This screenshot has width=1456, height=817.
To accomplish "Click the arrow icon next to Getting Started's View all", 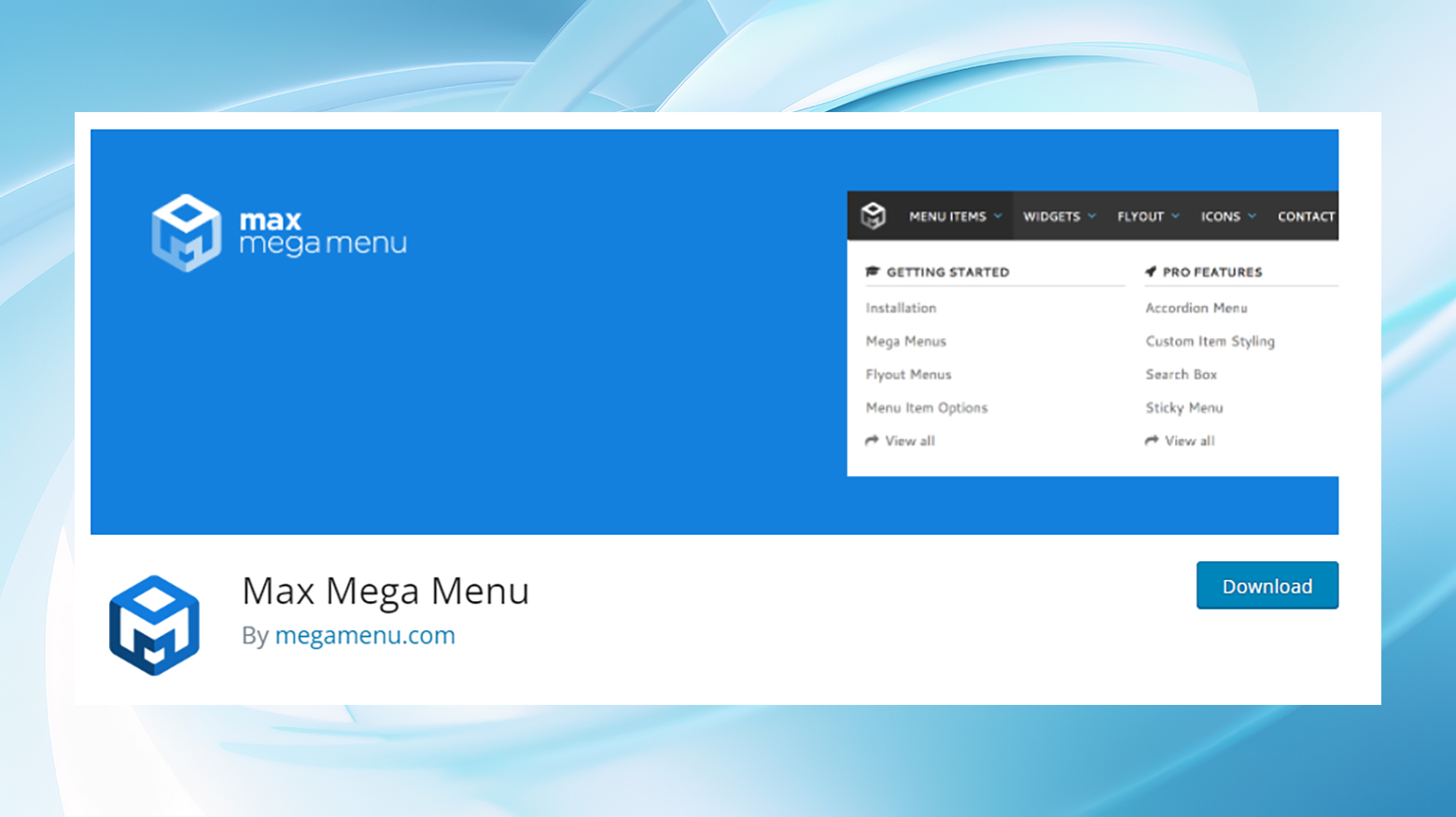I will pyautogui.click(x=872, y=440).
